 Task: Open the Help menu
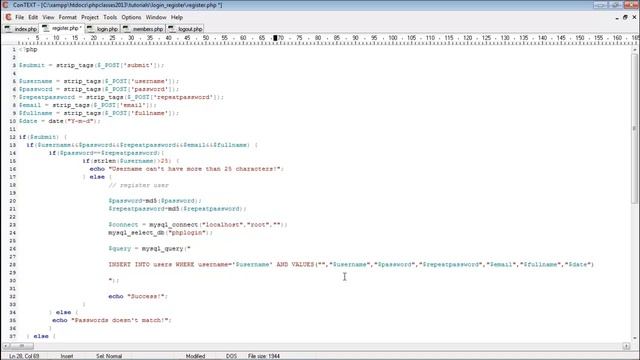pos(177,18)
